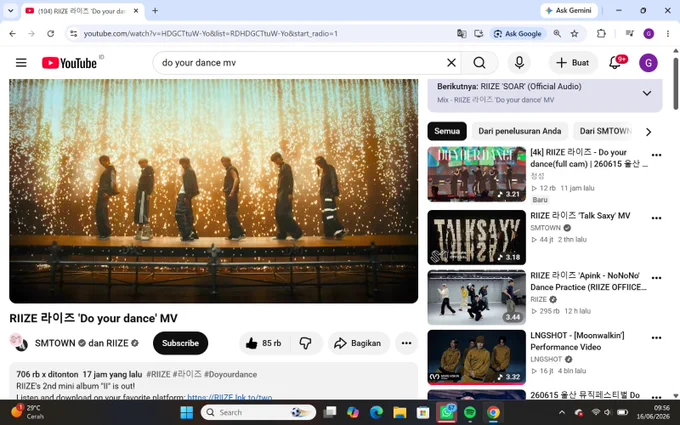Viewport: 680px width, 425px height.
Task: Click Ask Google in address bar
Action: pyautogui.click(x=518, y=33)
